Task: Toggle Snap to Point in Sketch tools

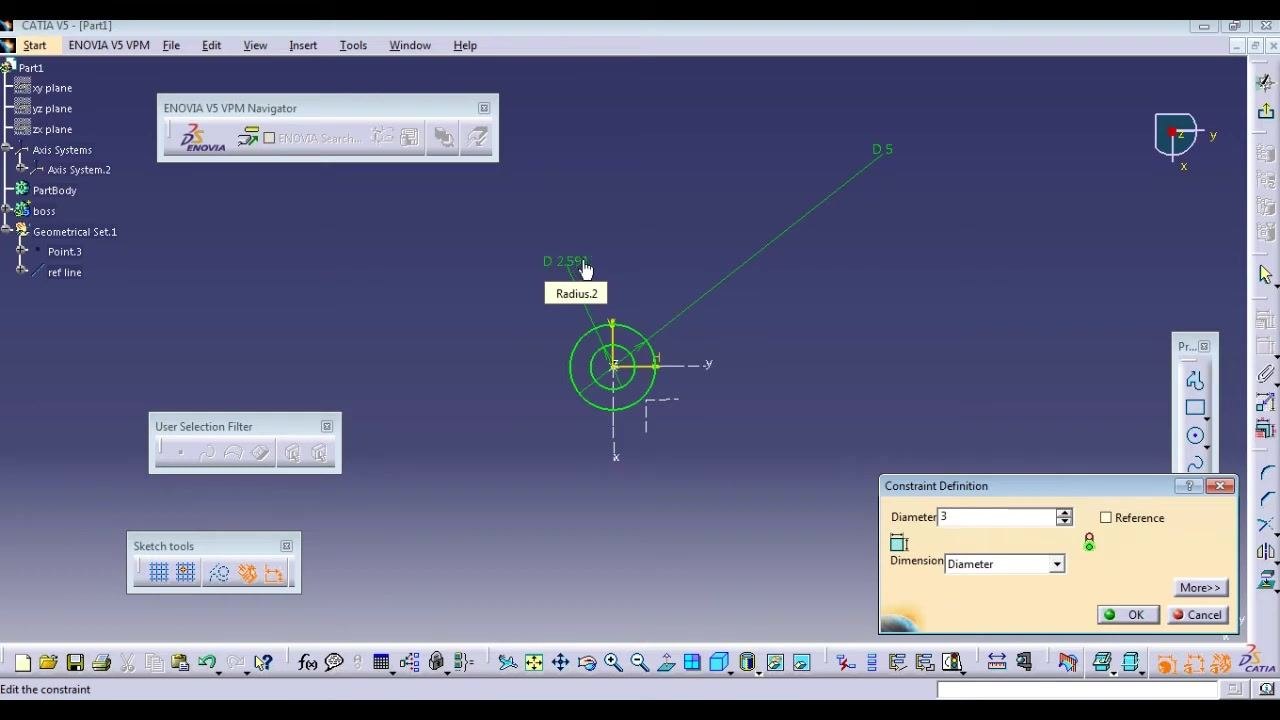Action: 186,572
